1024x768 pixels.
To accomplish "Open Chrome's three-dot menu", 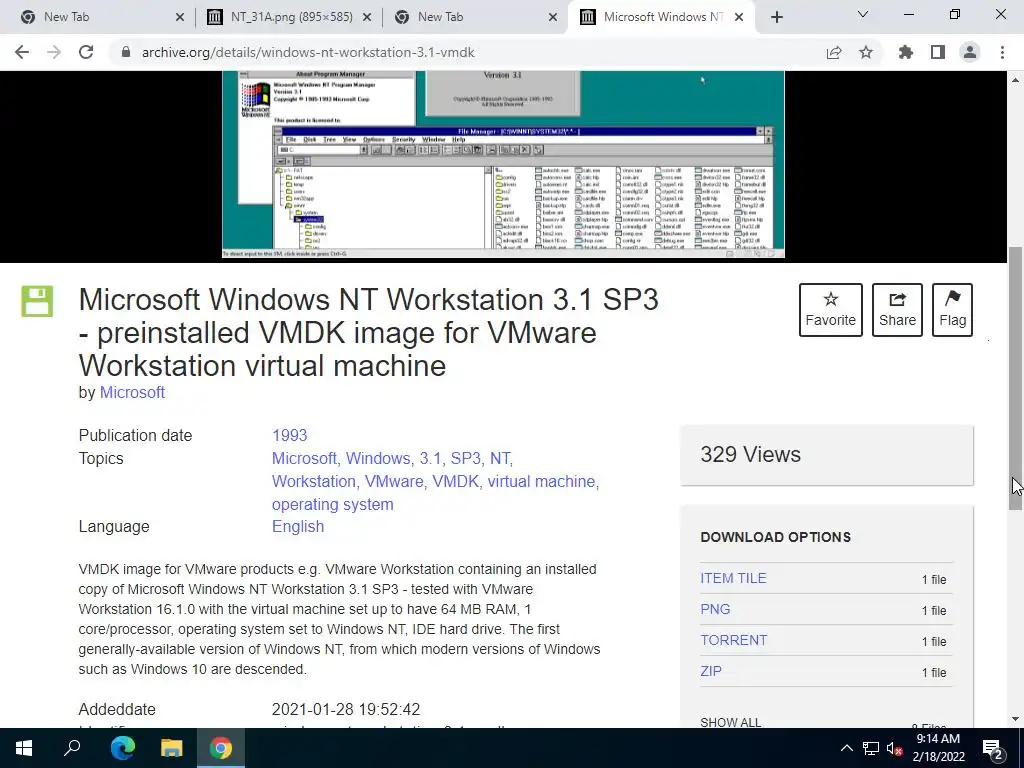I will tap(1002, 52).
